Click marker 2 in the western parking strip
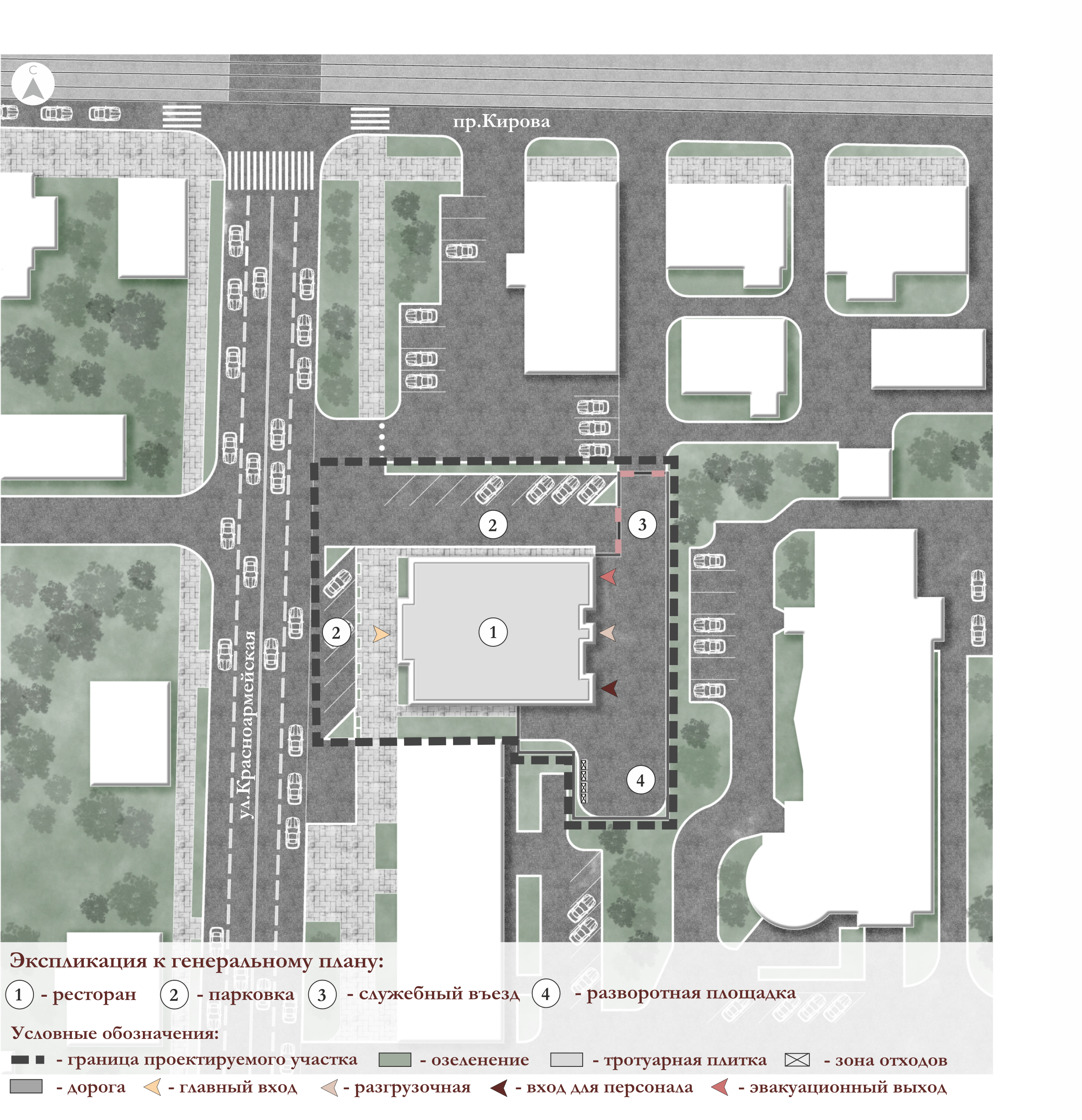 pos(336,633)
